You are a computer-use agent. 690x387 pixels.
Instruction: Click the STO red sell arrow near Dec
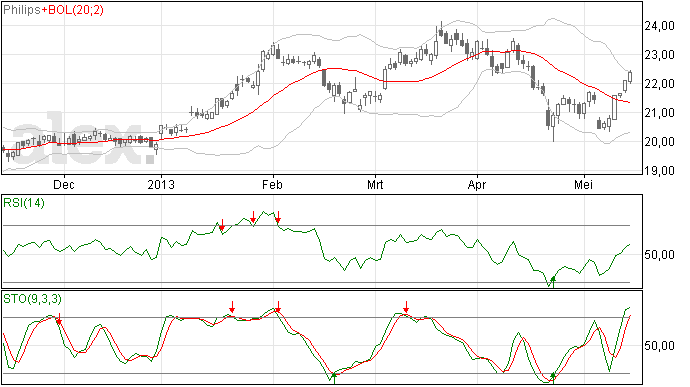point(59,319)
